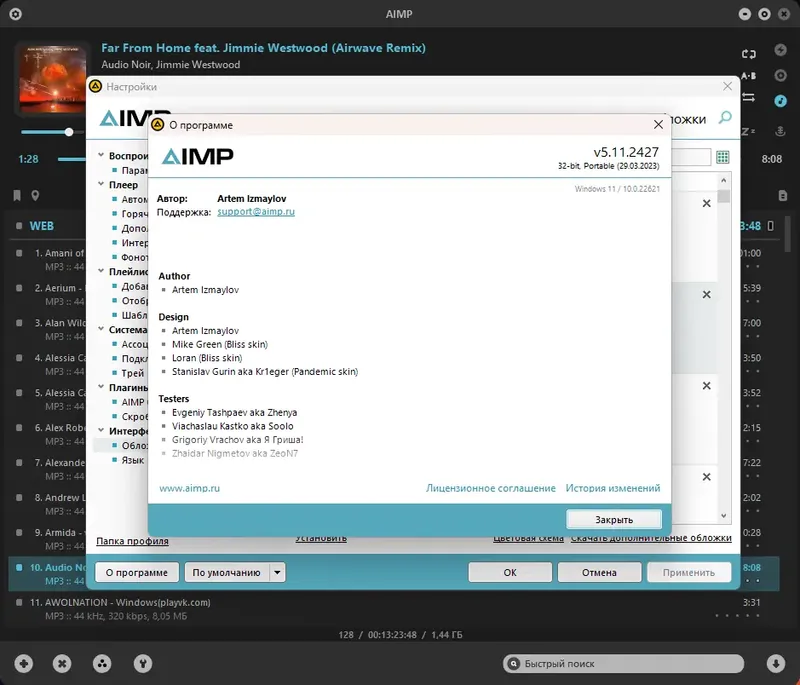Viewport: 800px width, 685px height.
Task: Click the download icon at bottom right
Action: coord(776,663)
